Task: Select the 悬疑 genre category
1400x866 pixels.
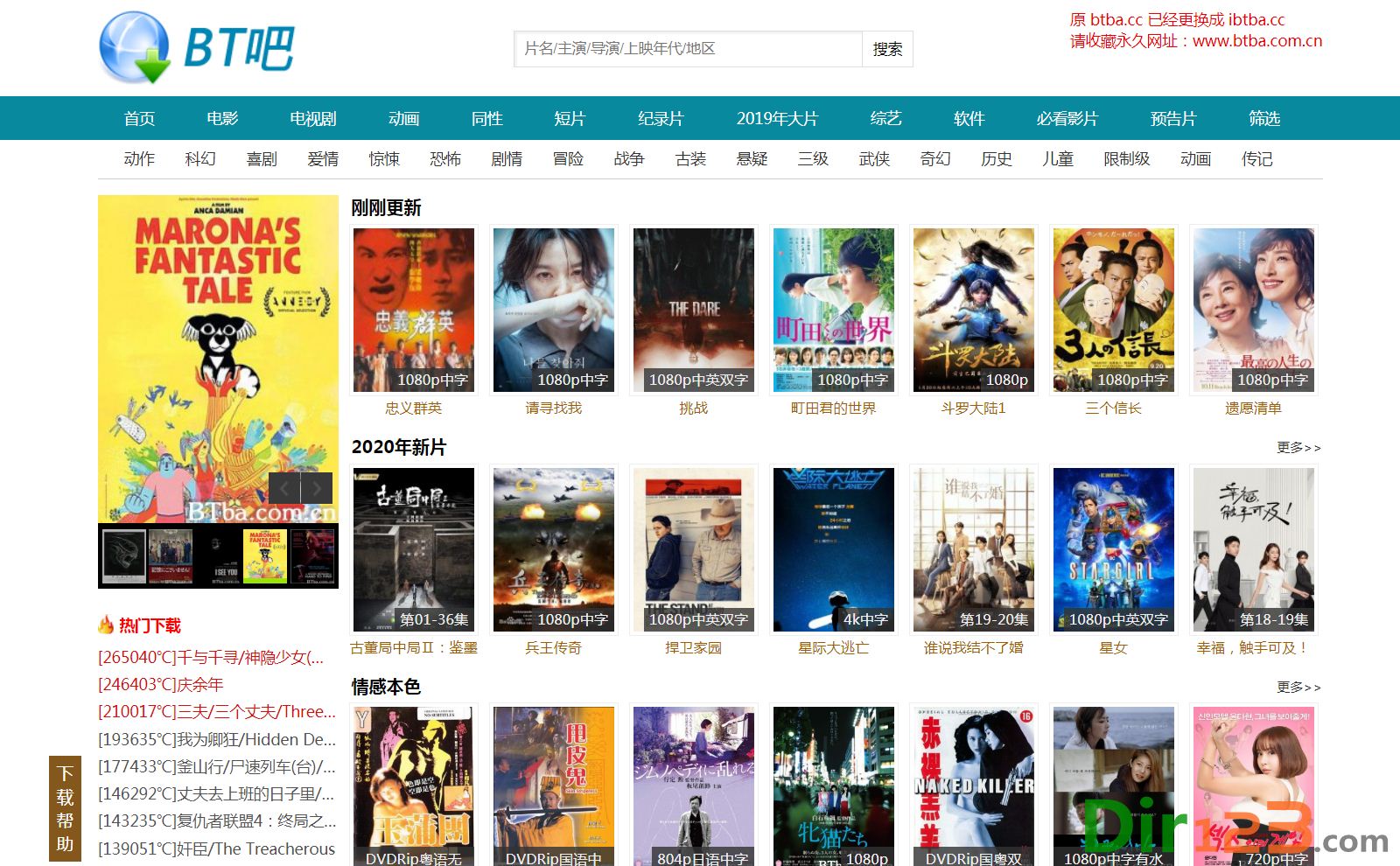Action: point(752,158)
